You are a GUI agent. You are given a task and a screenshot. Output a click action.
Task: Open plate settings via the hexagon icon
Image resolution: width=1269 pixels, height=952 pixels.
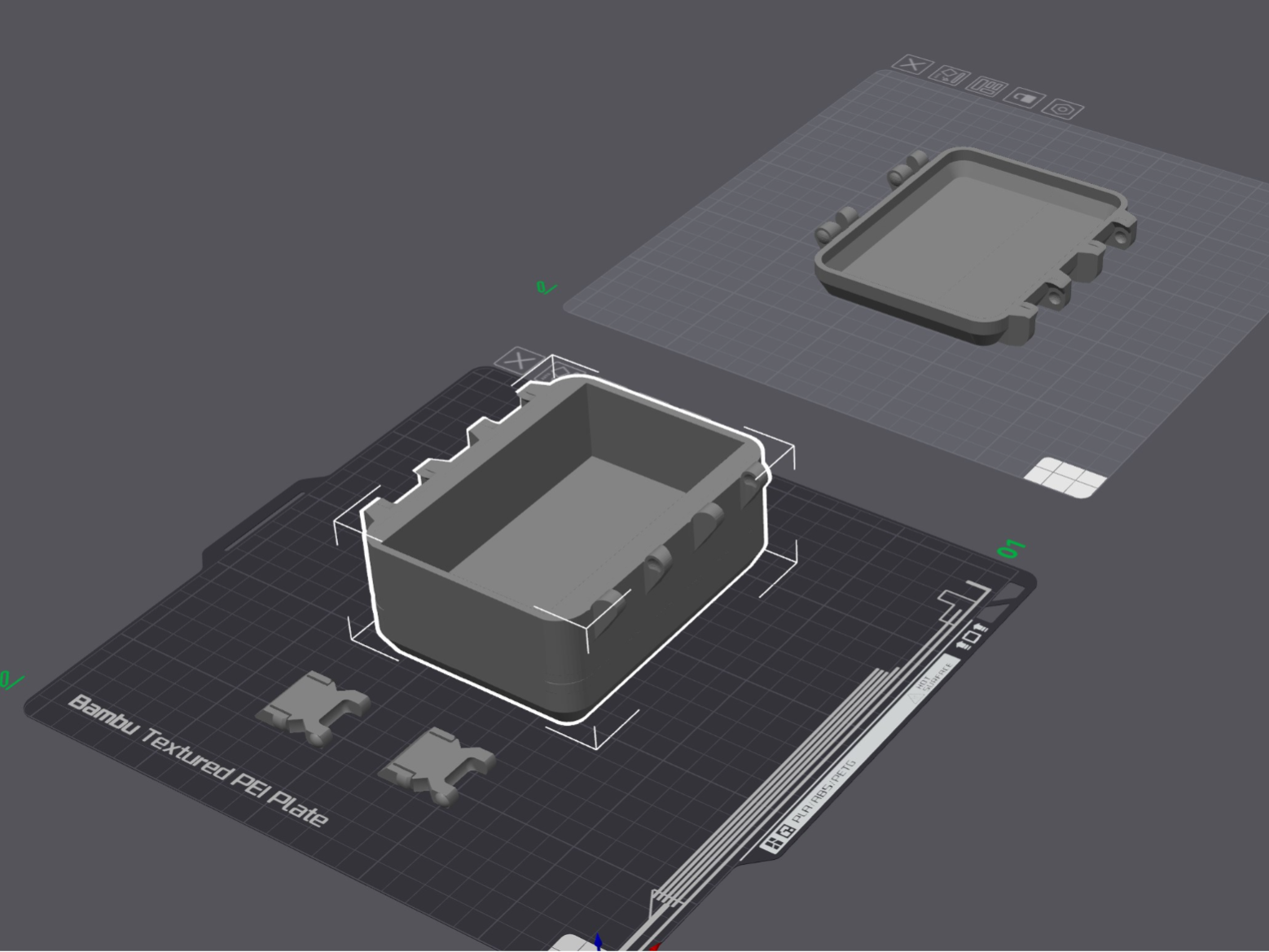click(x=1064, y=108)
